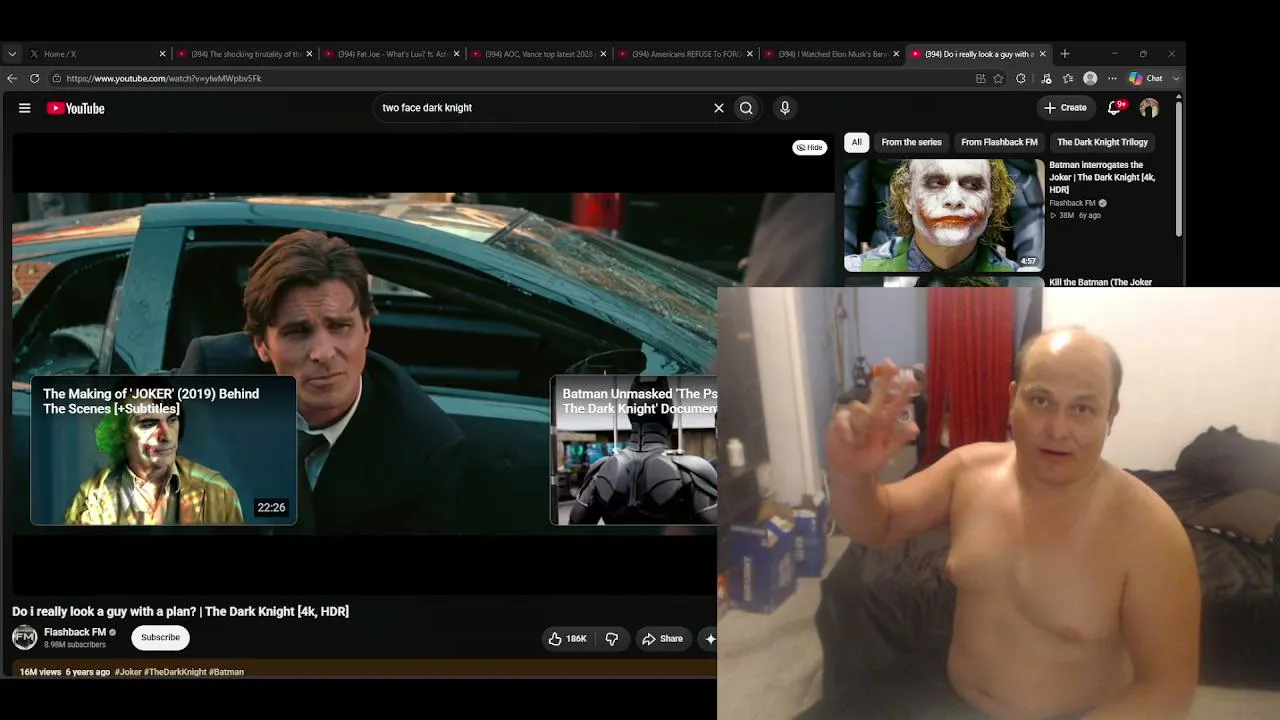Open the #Joker hashtag link

click(x=128, y=672)
